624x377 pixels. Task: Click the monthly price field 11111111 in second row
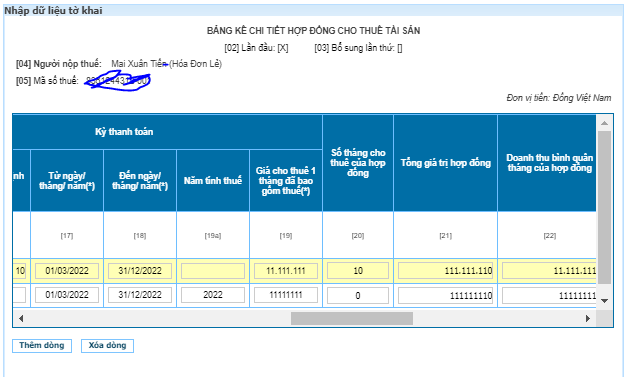coord(286,295)
